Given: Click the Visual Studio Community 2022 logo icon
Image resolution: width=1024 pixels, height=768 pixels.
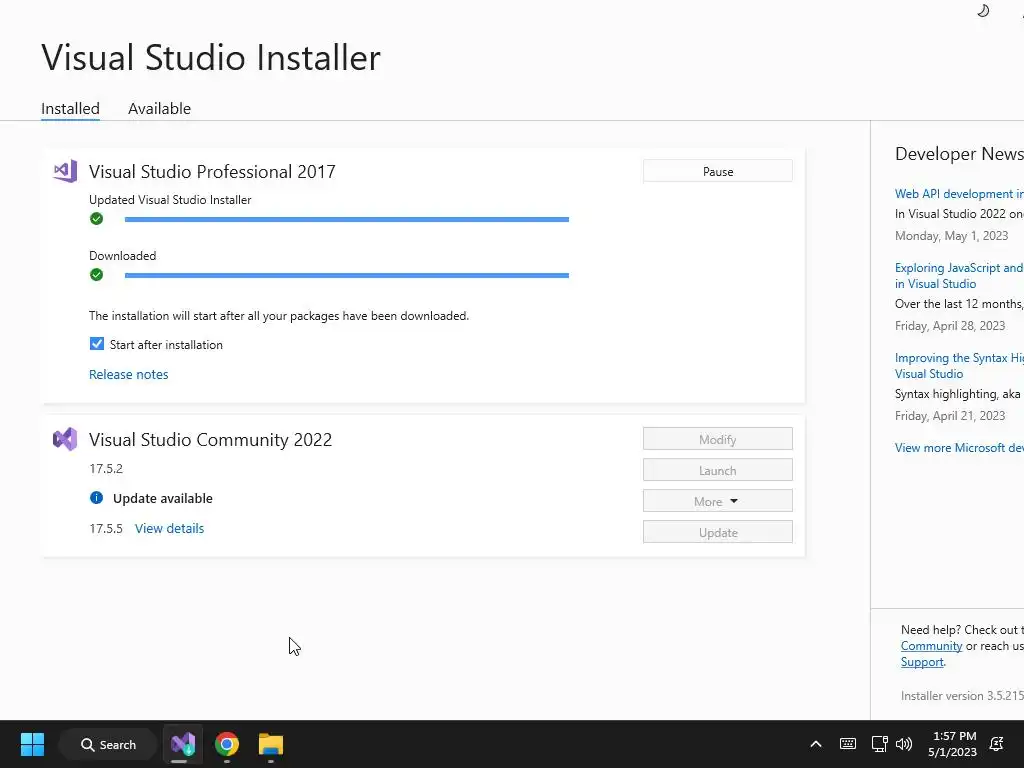Looking at the screenshot, I should pyautogui.click(x=65, y=440).
